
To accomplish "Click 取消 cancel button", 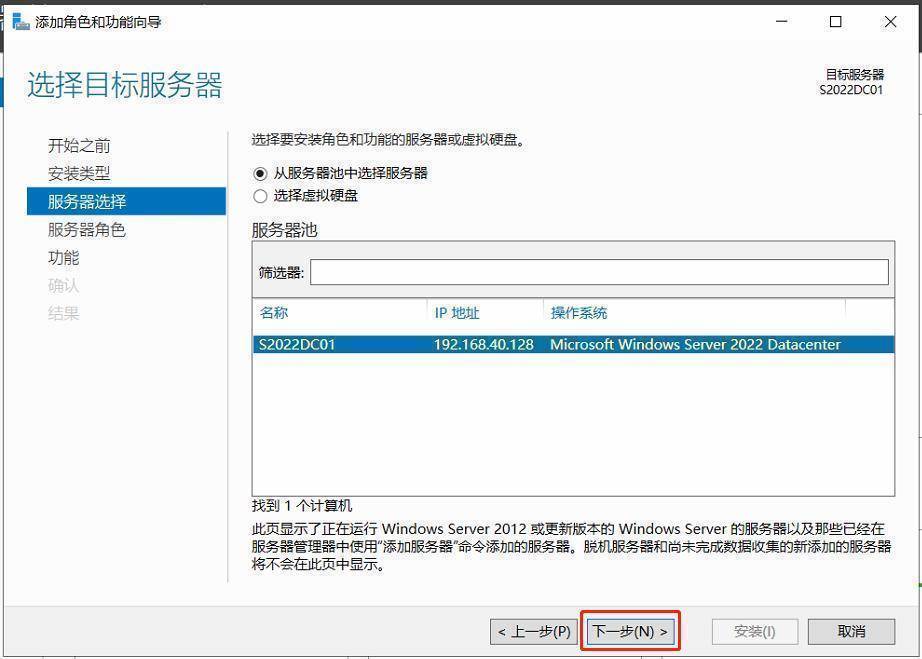I will point(851,632).
